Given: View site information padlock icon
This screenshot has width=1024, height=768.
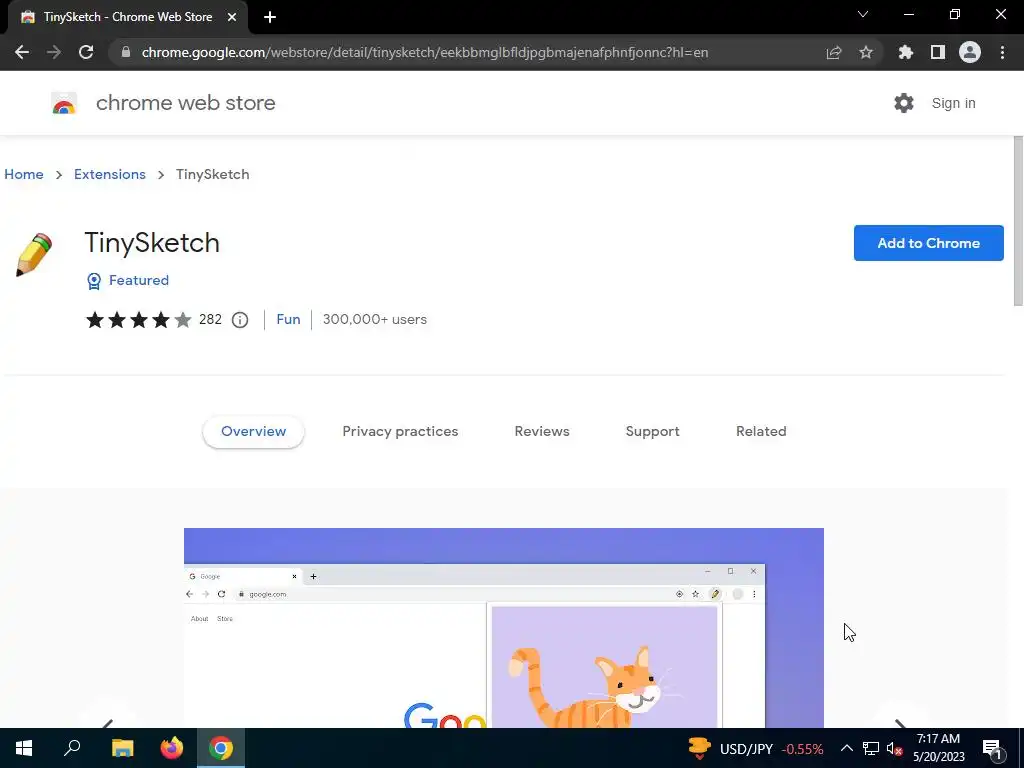Looking at the screenshot, I should click(126, 52).
